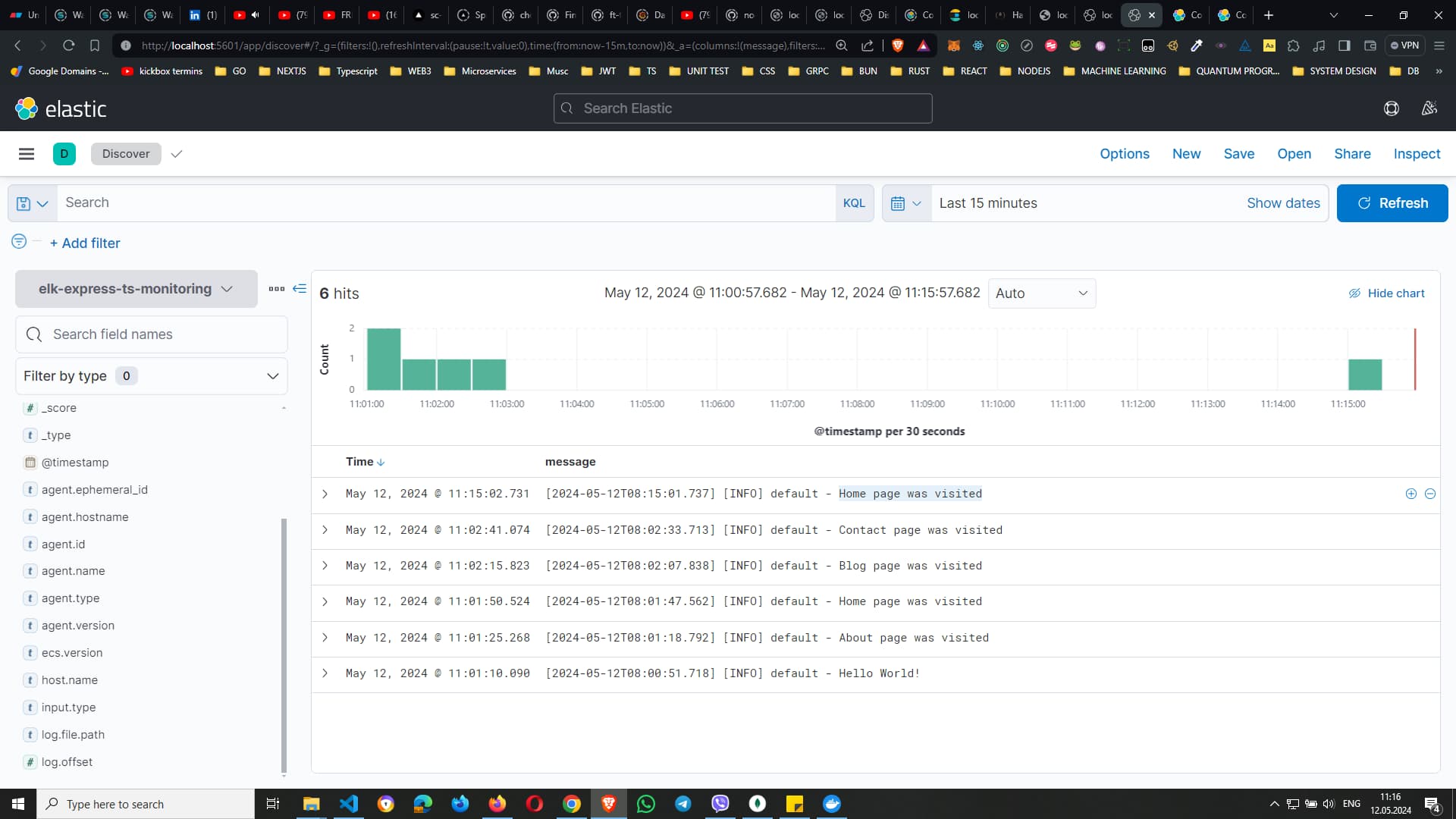Filter out the first log entry value
1456x819 pixels.
(x=1431, y=494)
